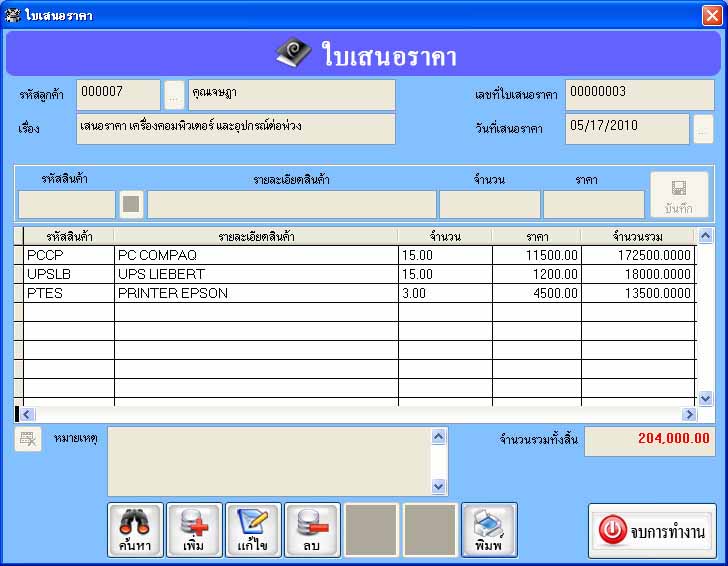Image resolution: width=728 pixels, height=566 pixels.
Task: Click the grid's scroll up arrow
Action: click(x=705, y=236)
